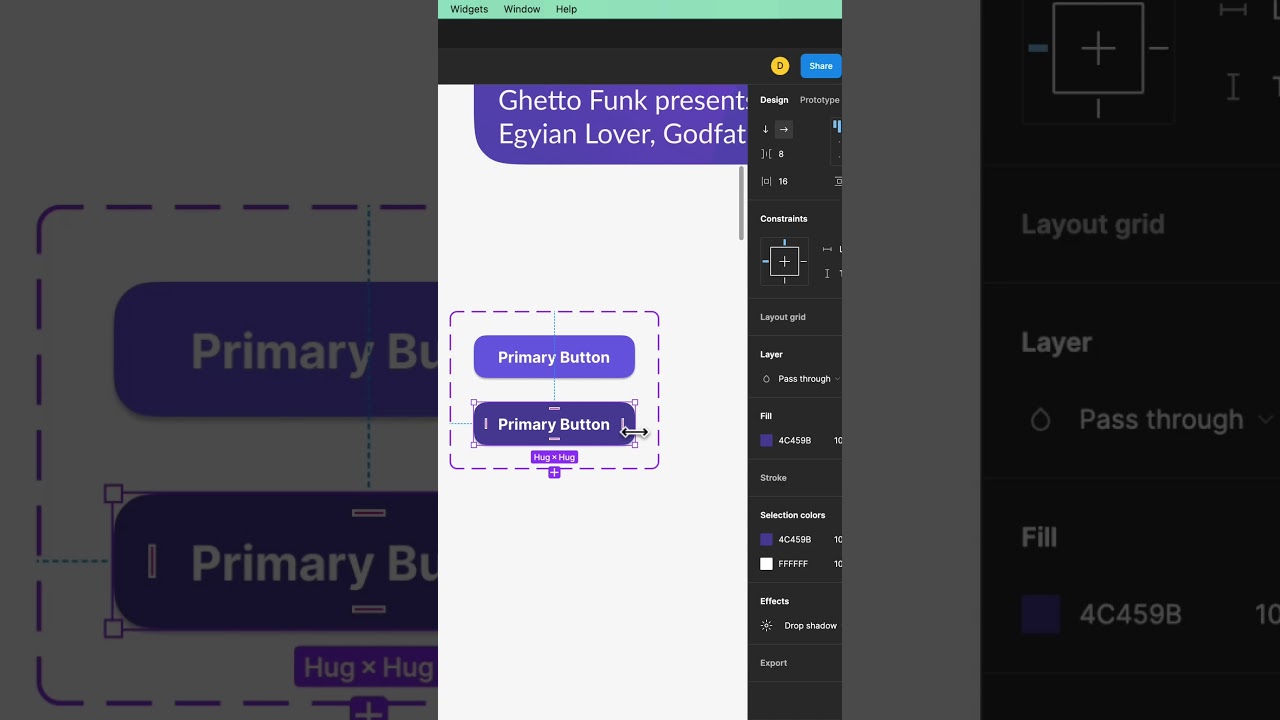Open the 4C459B selection color swatch
This screenshot has width=1280, height=720.
pyautogui.click(x=766, y=539)
